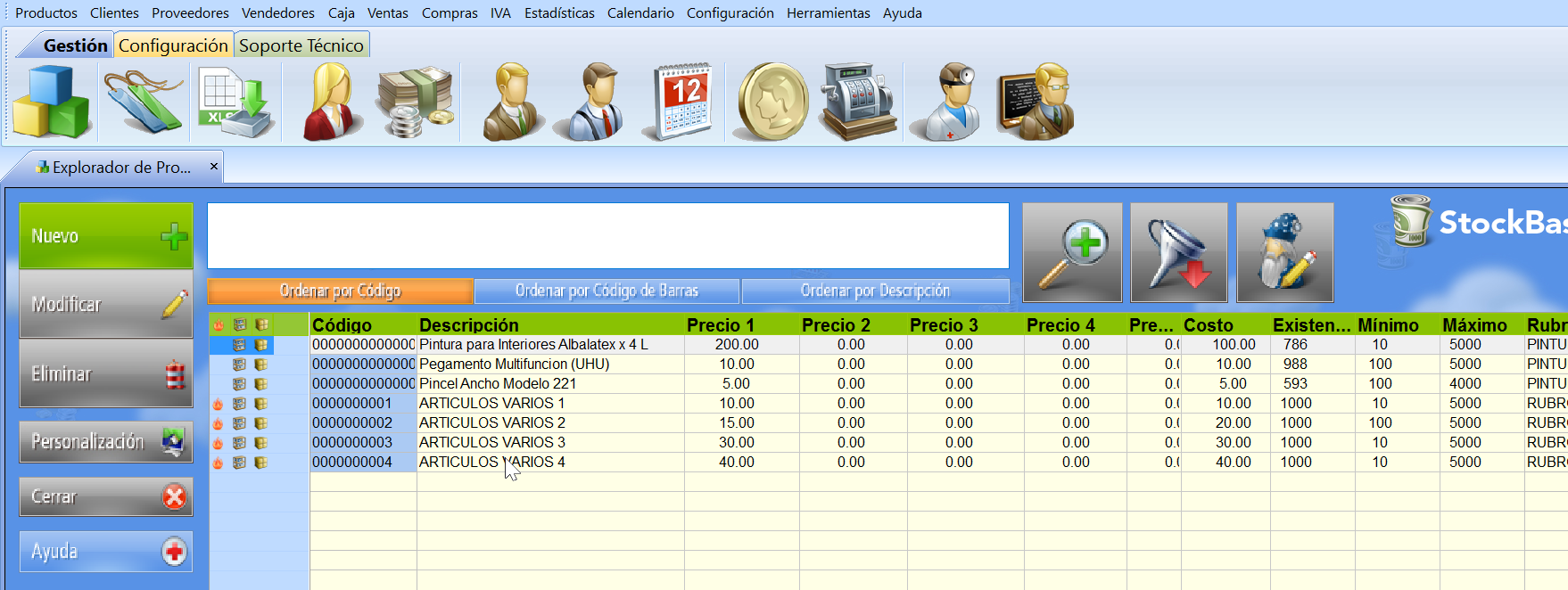Click the Costo value '20.00'
This screenshot has width=1568, height=590.
tap(1233, 423)
